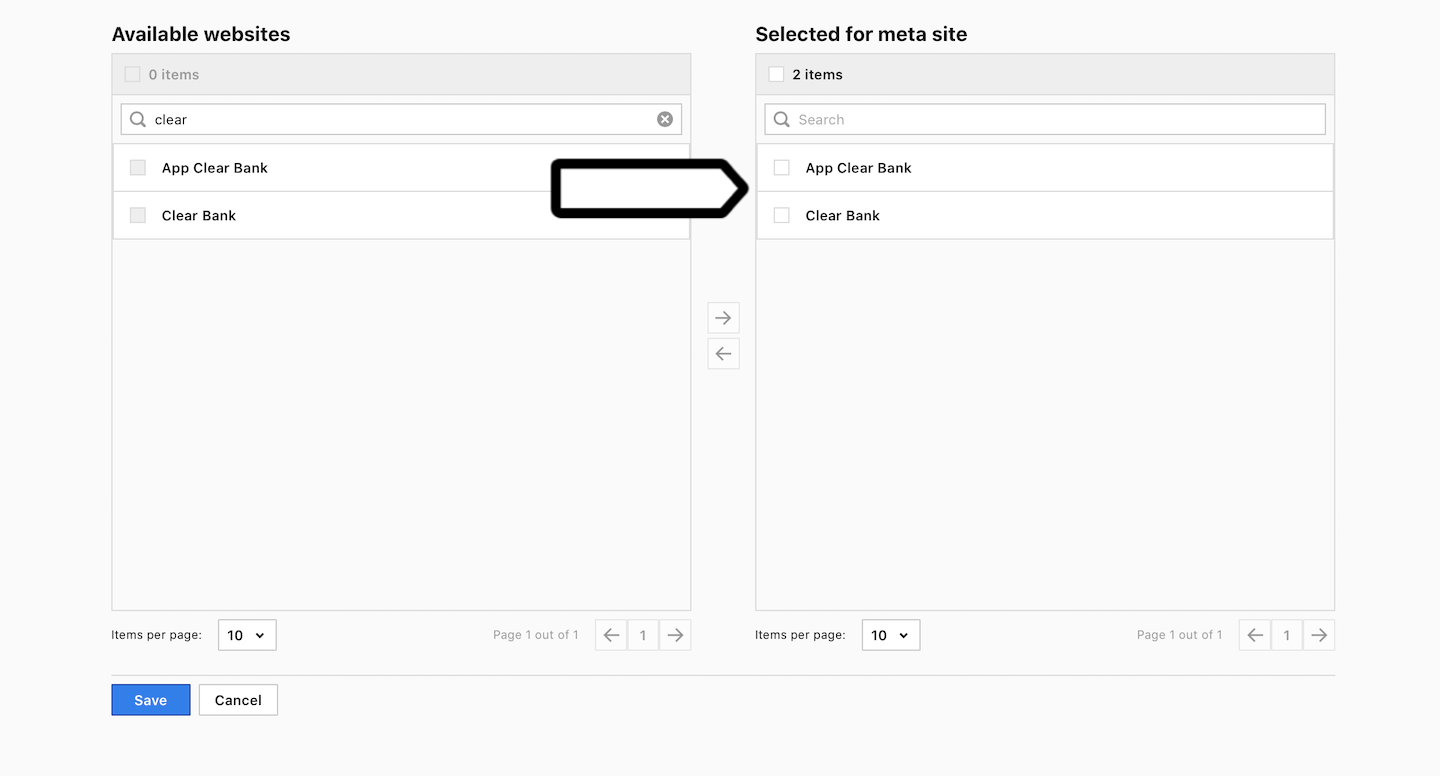Click the Cancel button
The height and width of the screenshot is (776, 1440).
(238, 700)
